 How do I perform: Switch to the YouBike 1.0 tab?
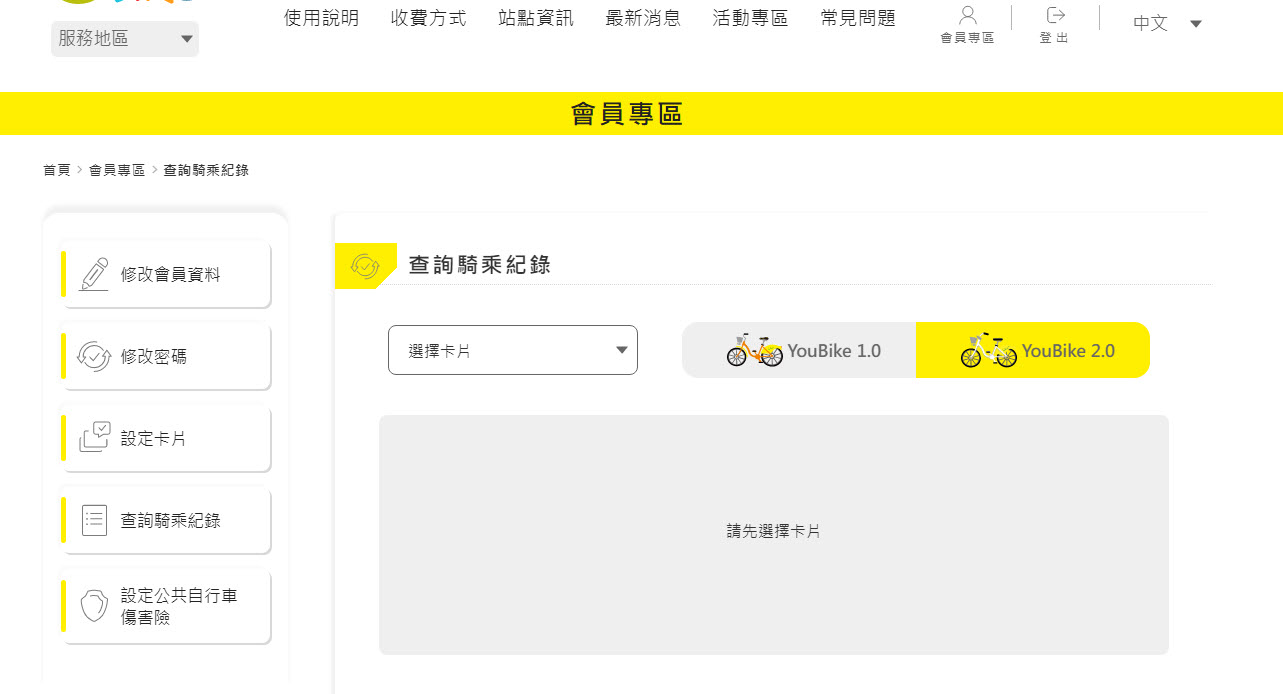799,350
